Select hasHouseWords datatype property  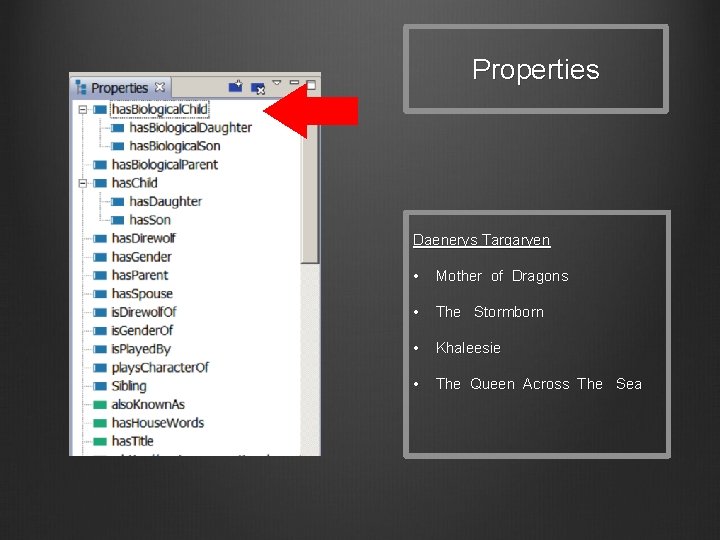click(x=158, y=423)
